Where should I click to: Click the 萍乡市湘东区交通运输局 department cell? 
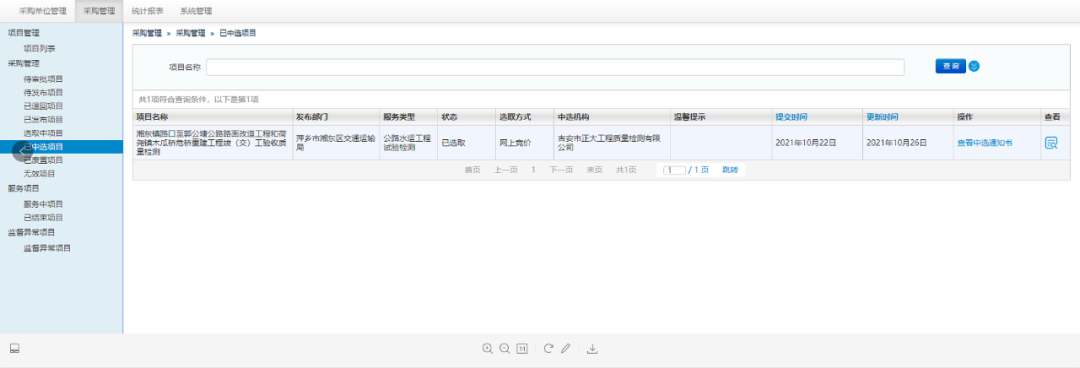point(336,143)
